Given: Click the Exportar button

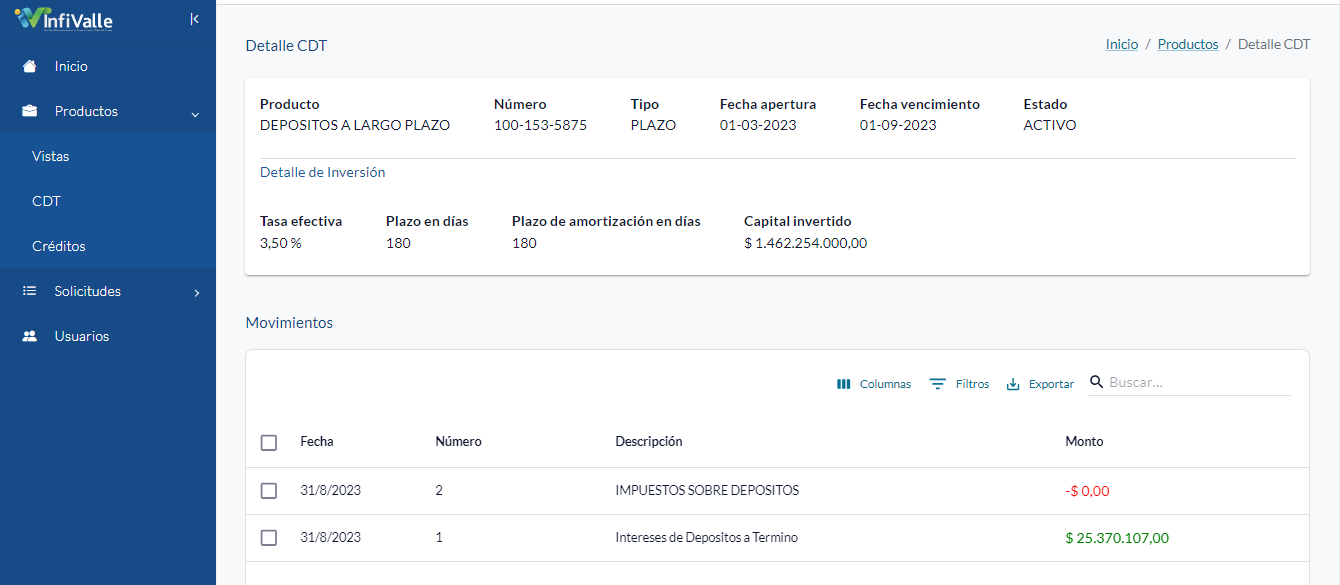Looking at the screenshot, I should point(1040,384).
